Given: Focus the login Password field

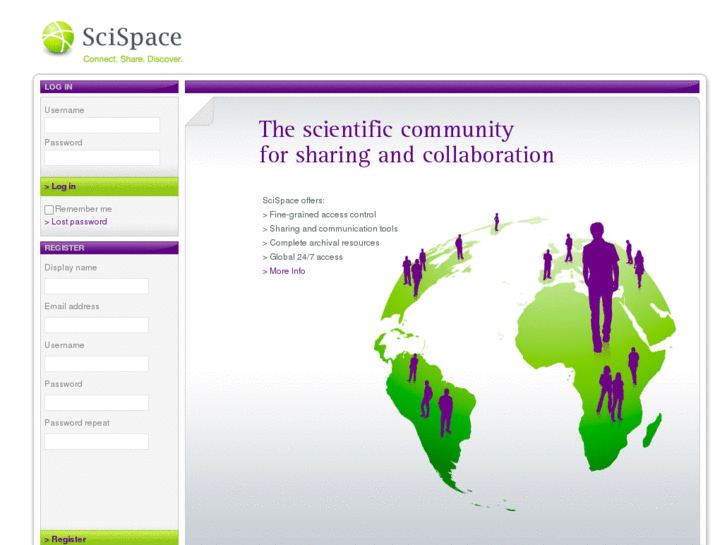Looking at the screenshot, I should 102,158.
